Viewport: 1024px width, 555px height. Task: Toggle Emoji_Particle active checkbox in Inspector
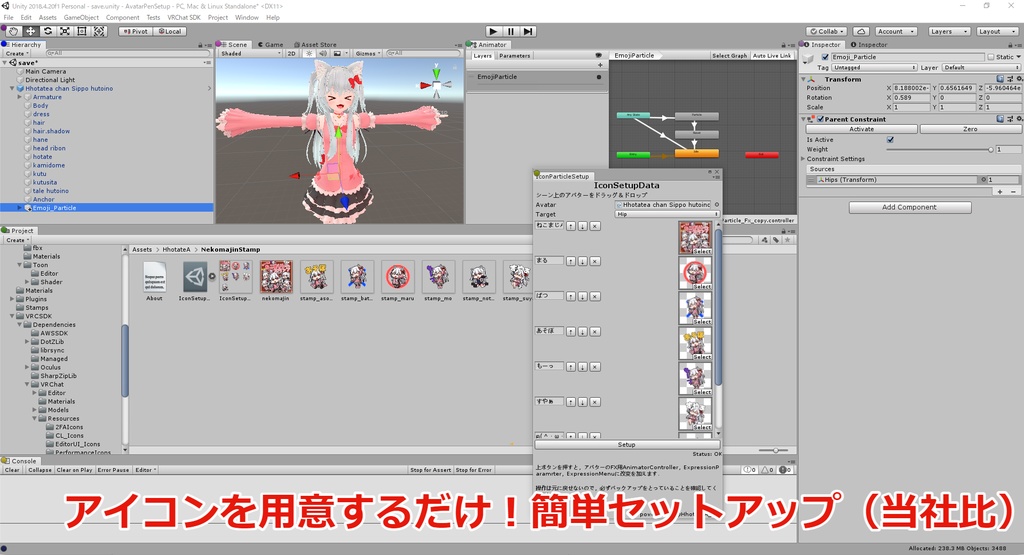pyautogui.click(x=825, y=57)
